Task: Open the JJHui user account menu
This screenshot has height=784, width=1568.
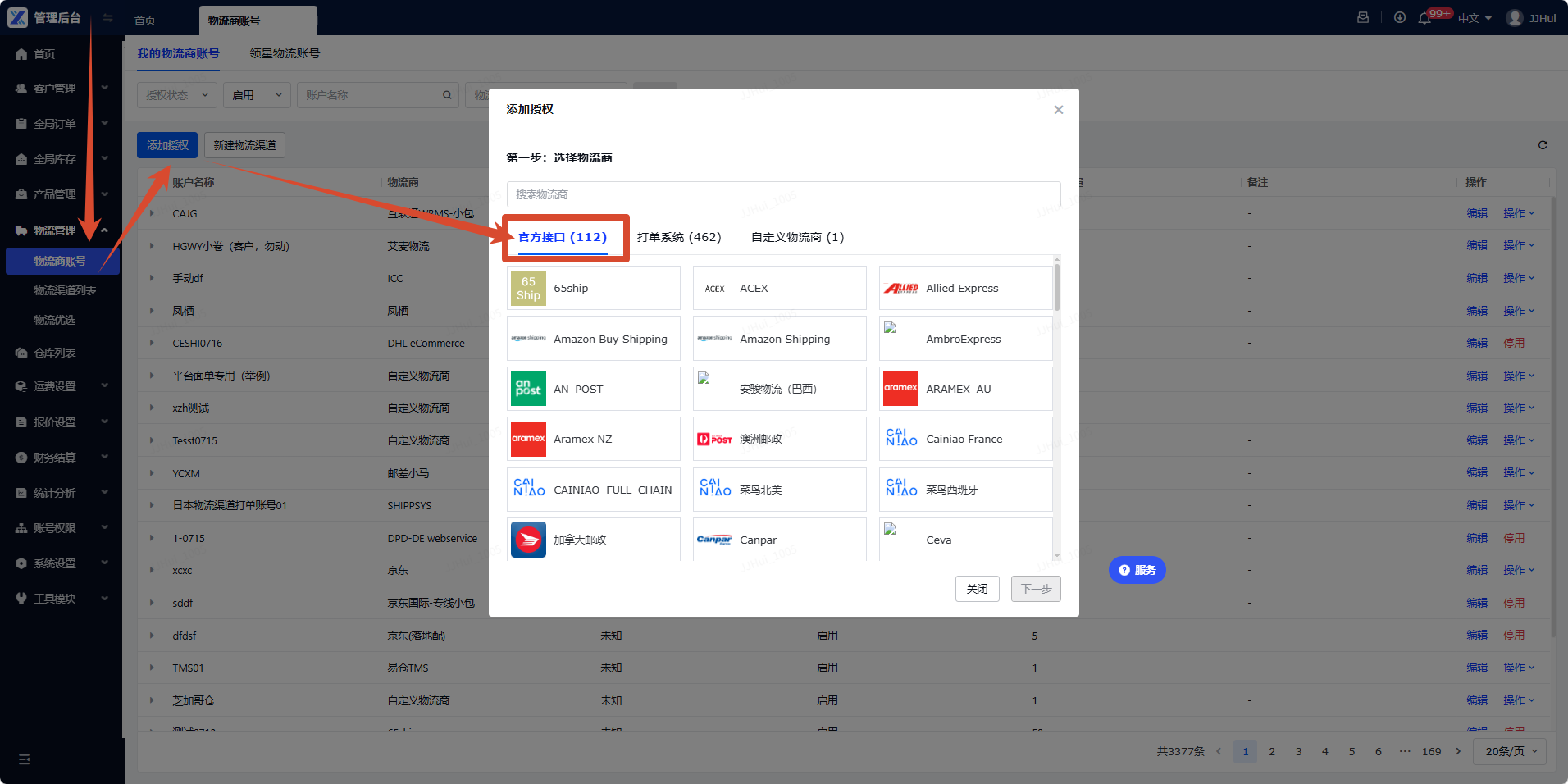Action: (1531, 18)
